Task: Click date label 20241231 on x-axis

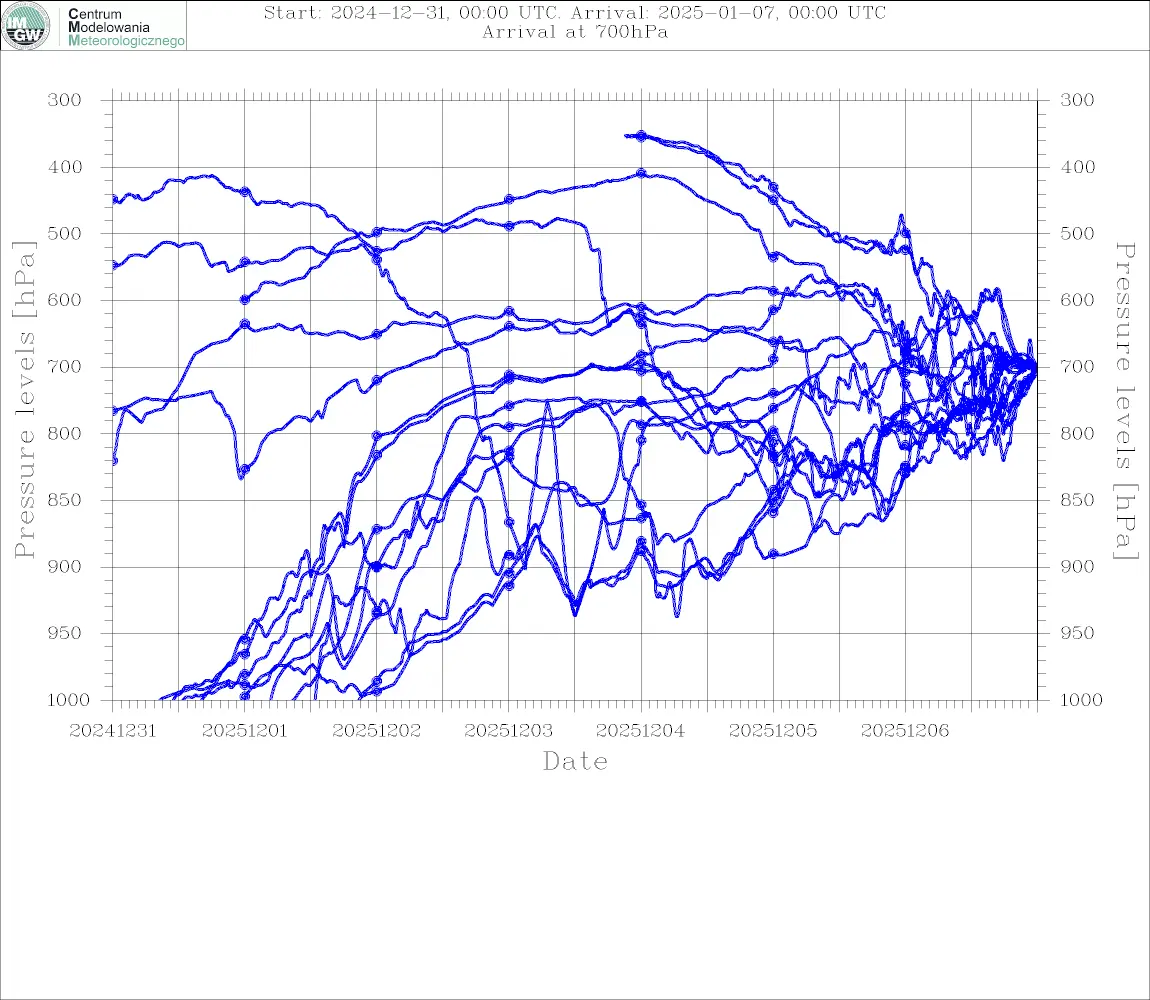Action: pyautogui.click(x=112, y=731)
